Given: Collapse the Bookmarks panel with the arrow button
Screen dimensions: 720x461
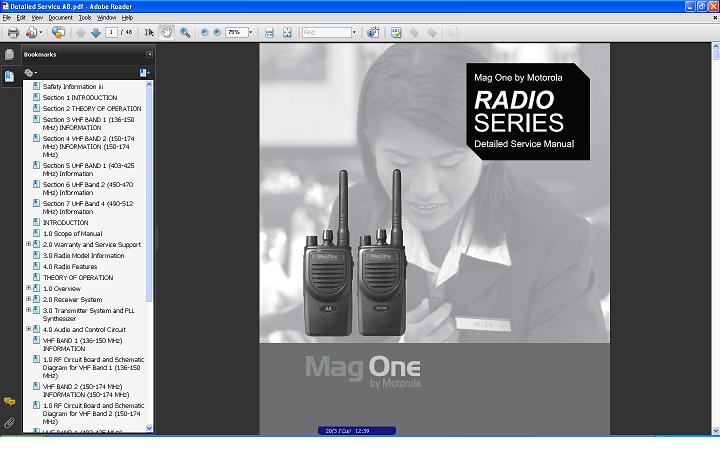Looking at the screenshot, I should pyautogui.click(x=149, y=54).
